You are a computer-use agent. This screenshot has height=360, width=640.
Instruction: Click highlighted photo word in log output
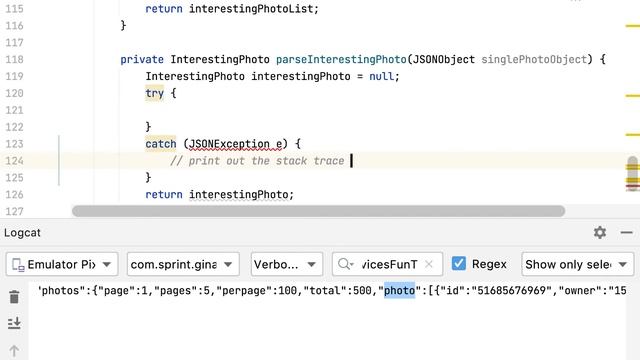[x=400, y=291]
